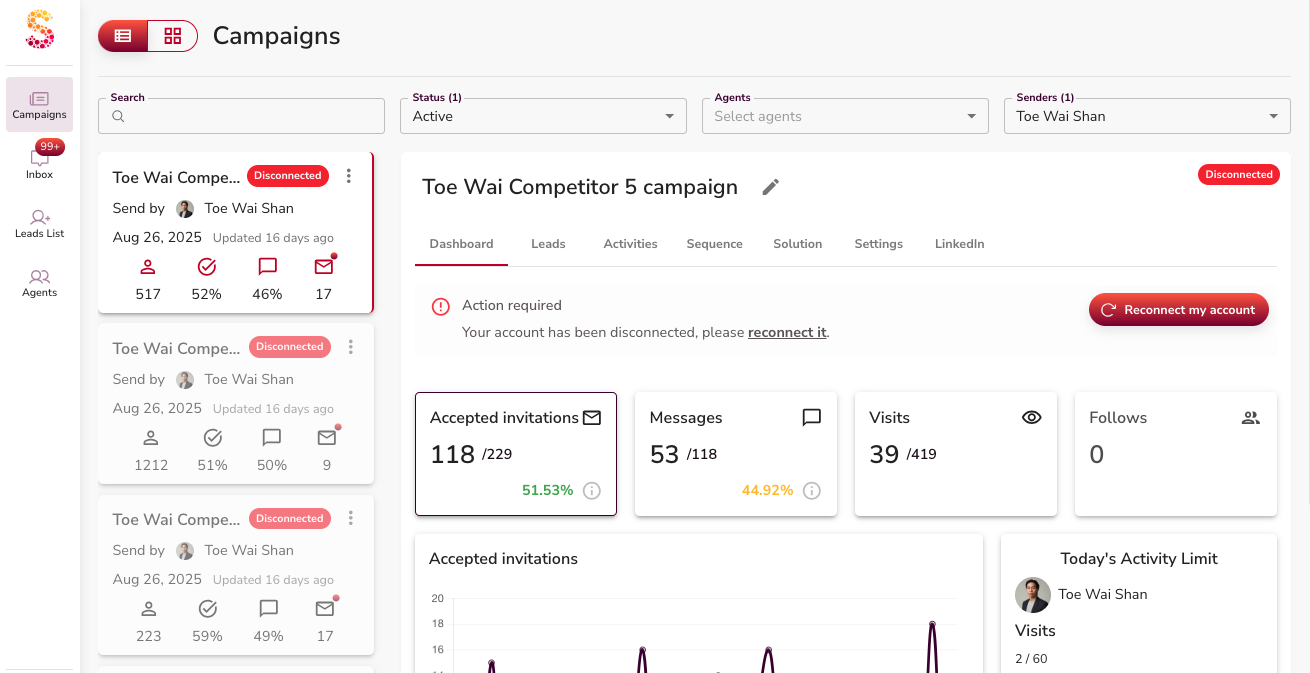Open three-dot menu on first campaign card
Viewport: 1310px width, 673px height.
coord(349,176)
